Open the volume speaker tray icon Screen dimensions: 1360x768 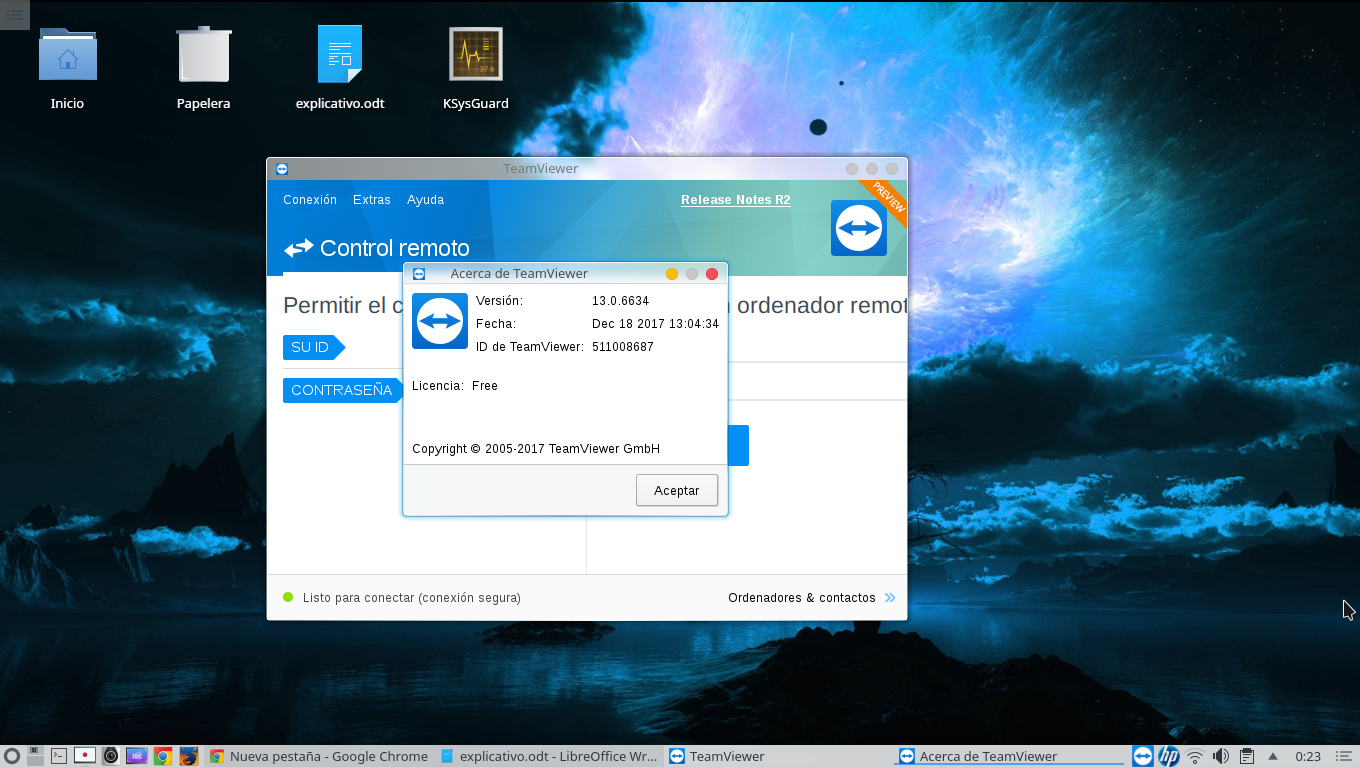coord(1221,756)
